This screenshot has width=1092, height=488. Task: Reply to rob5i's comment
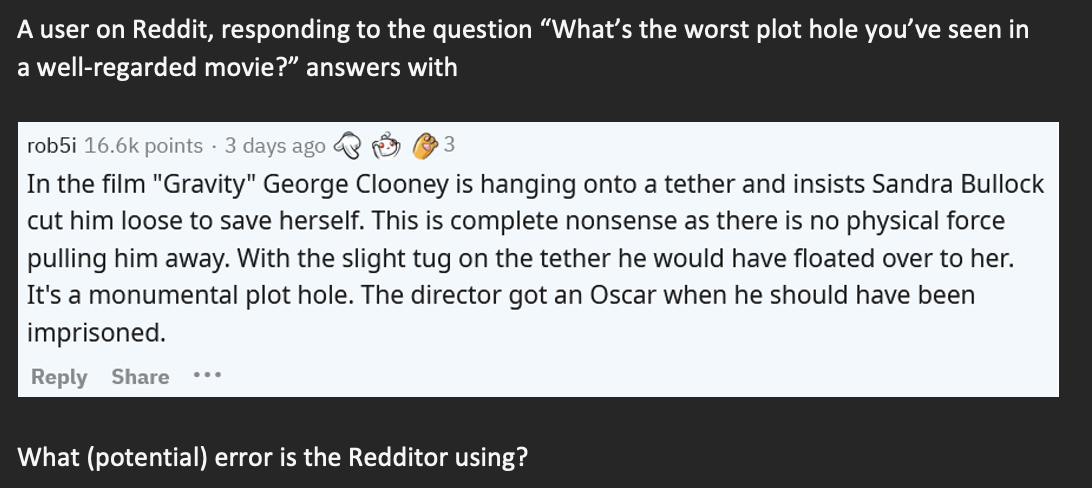tap(59, 377)
